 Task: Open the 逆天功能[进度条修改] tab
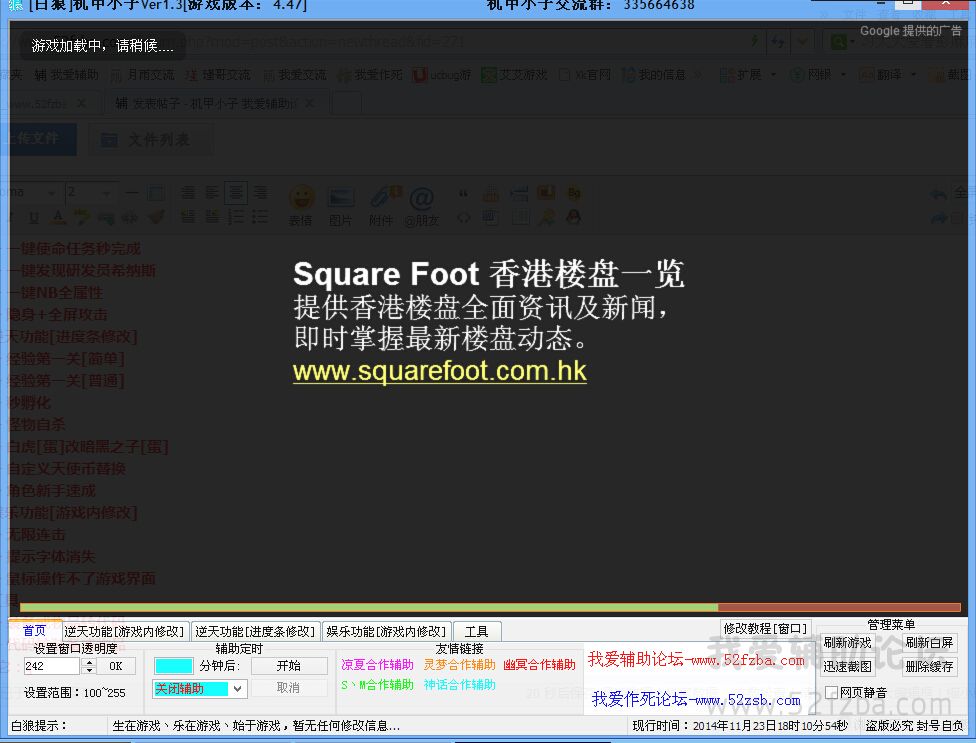point(255,631)
